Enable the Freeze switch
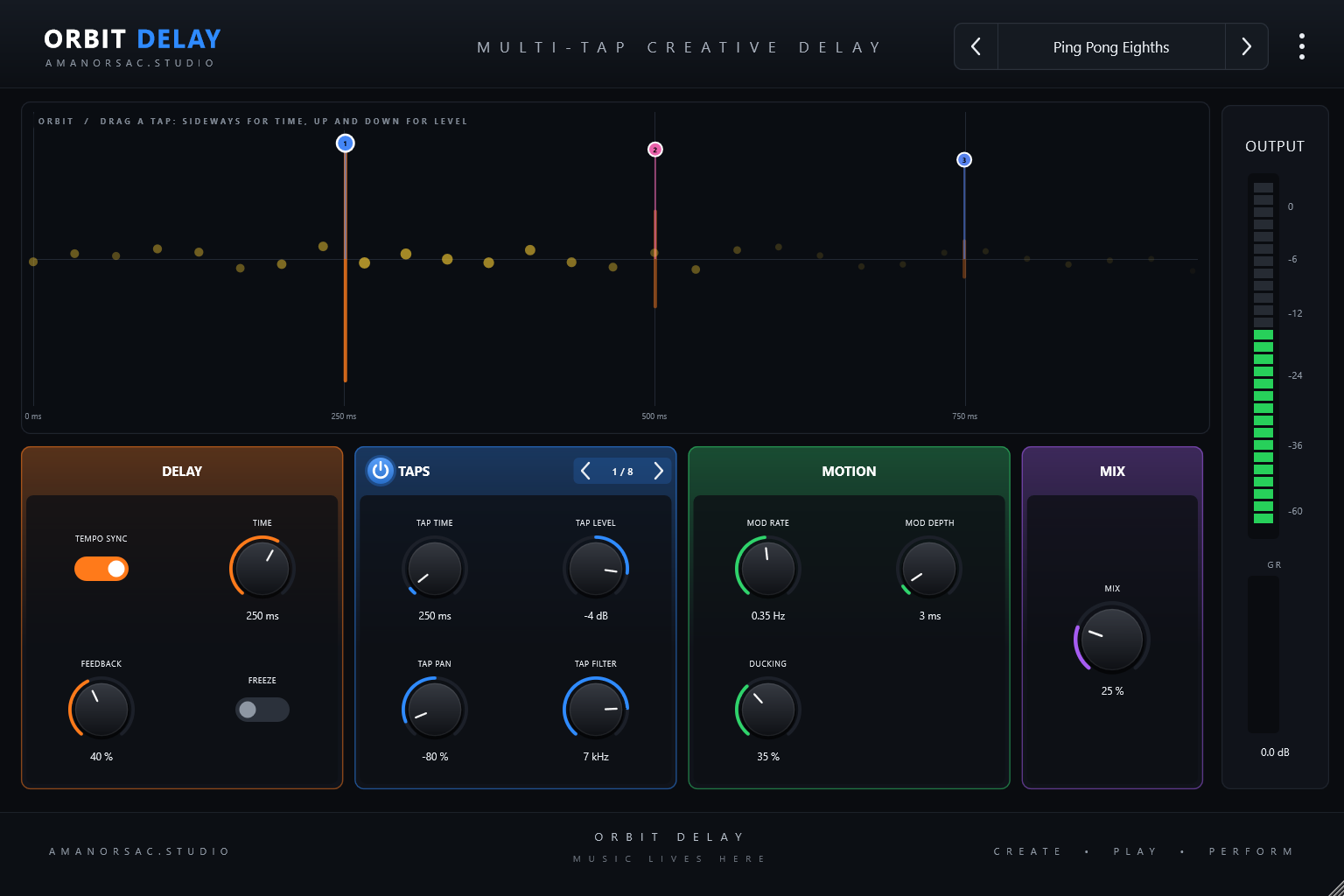 coord(262,710)
